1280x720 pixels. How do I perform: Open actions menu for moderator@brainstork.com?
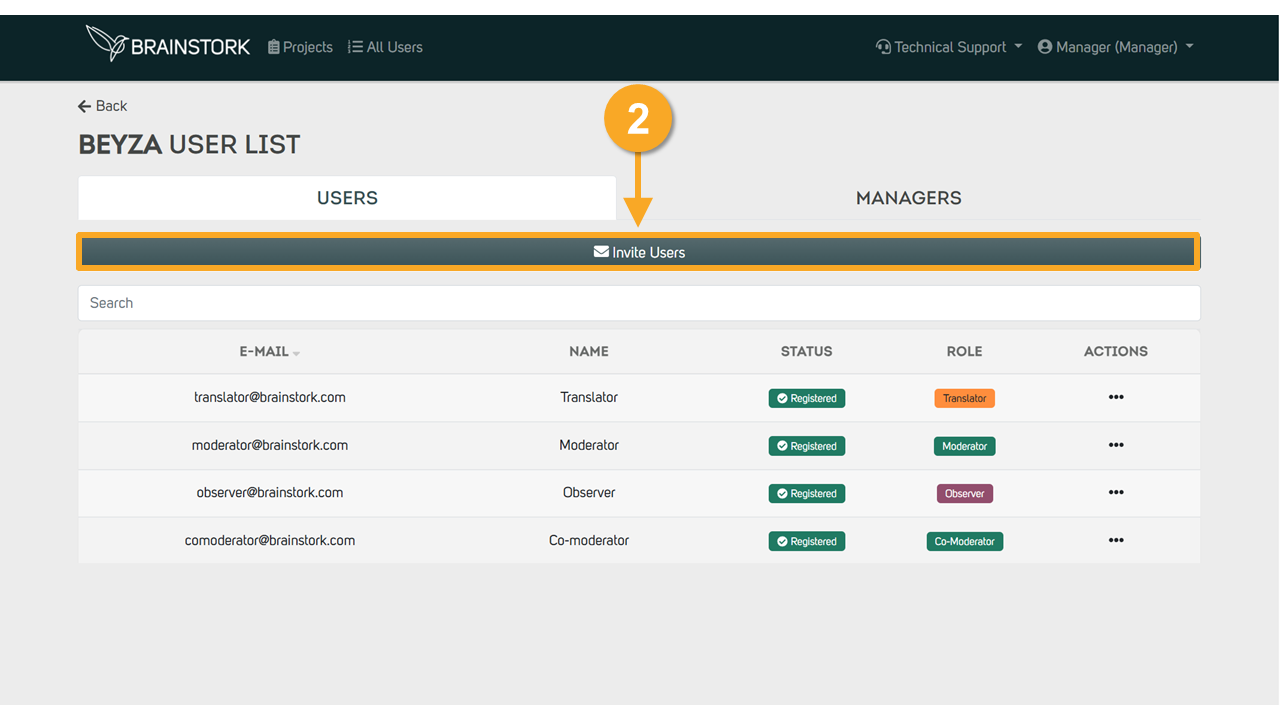coord(1116,445)
